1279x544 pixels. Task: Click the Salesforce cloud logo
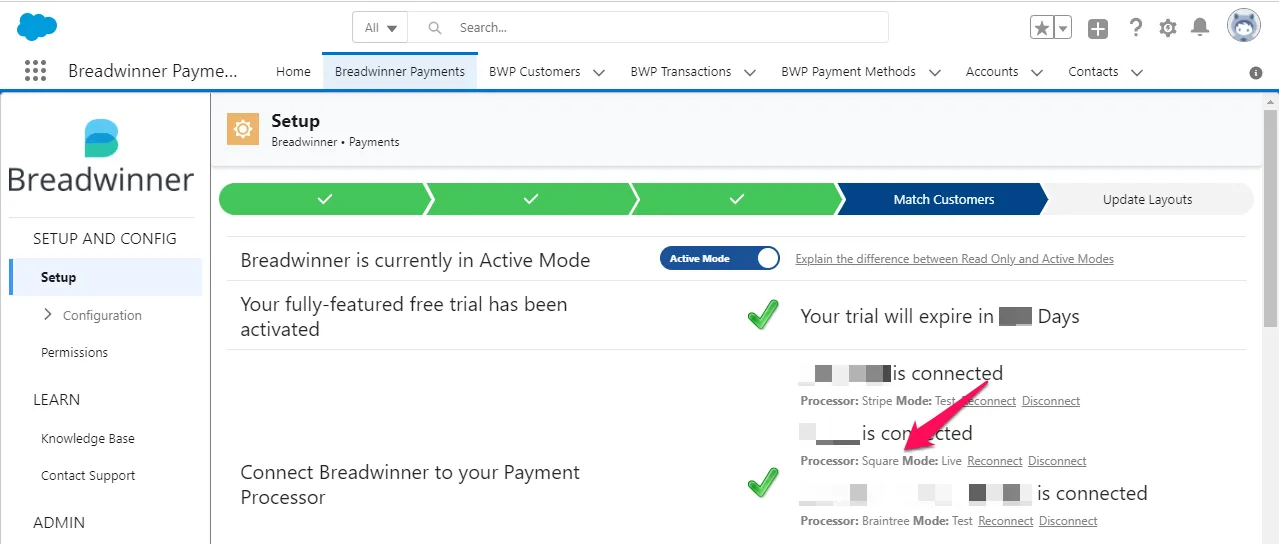[x=37, y=27]
